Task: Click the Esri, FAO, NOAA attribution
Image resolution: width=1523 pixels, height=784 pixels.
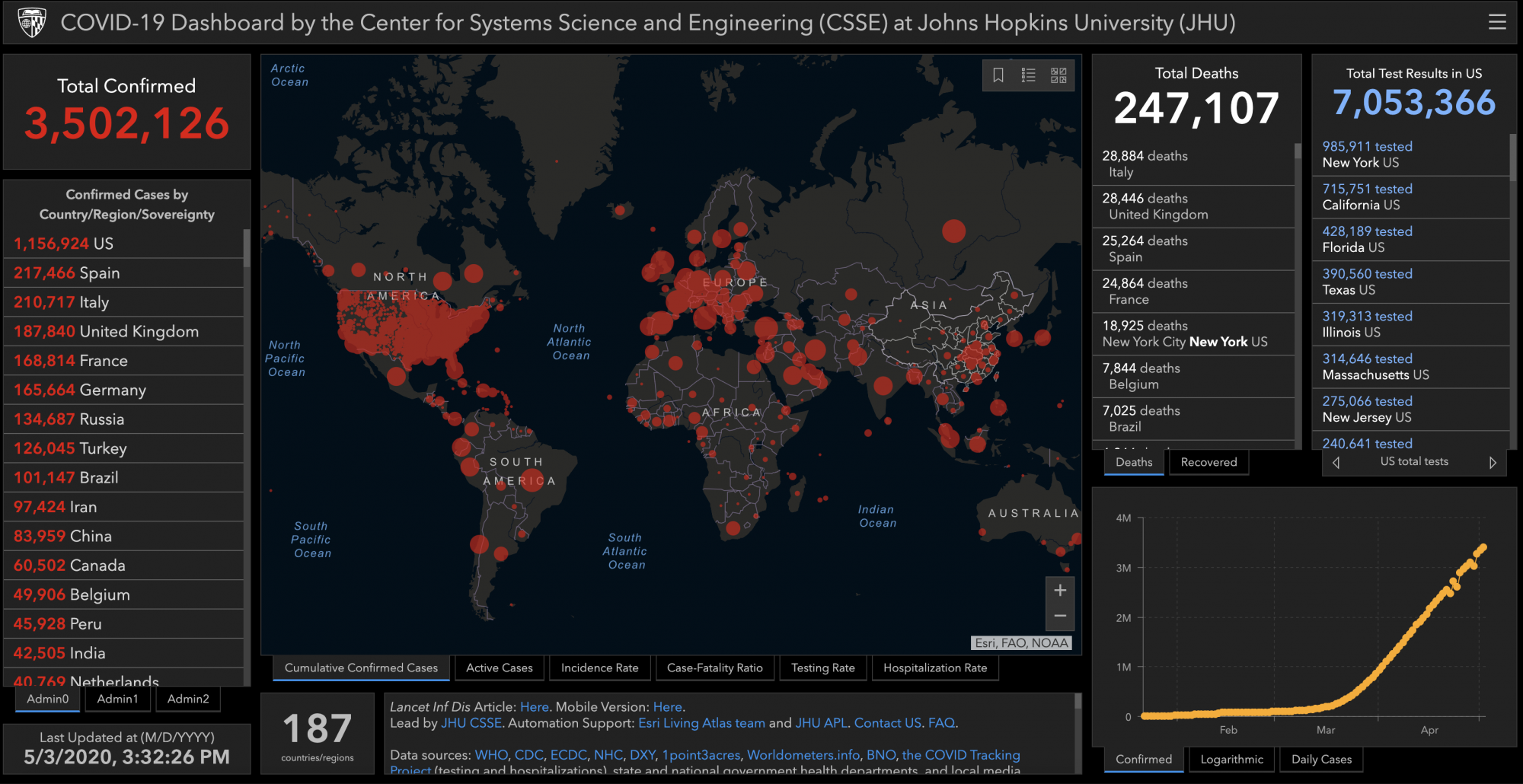Action: pyautogui.click(x=1022, y=643)
